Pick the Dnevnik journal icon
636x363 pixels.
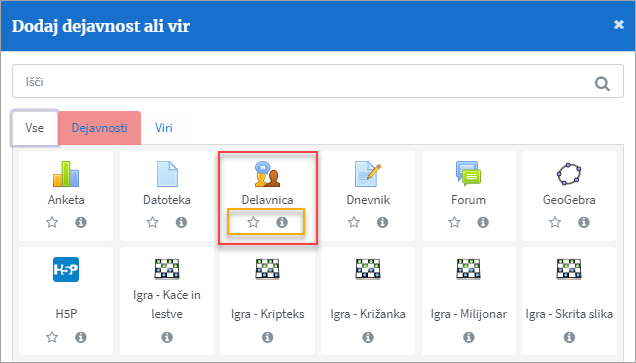pos(368,174)
